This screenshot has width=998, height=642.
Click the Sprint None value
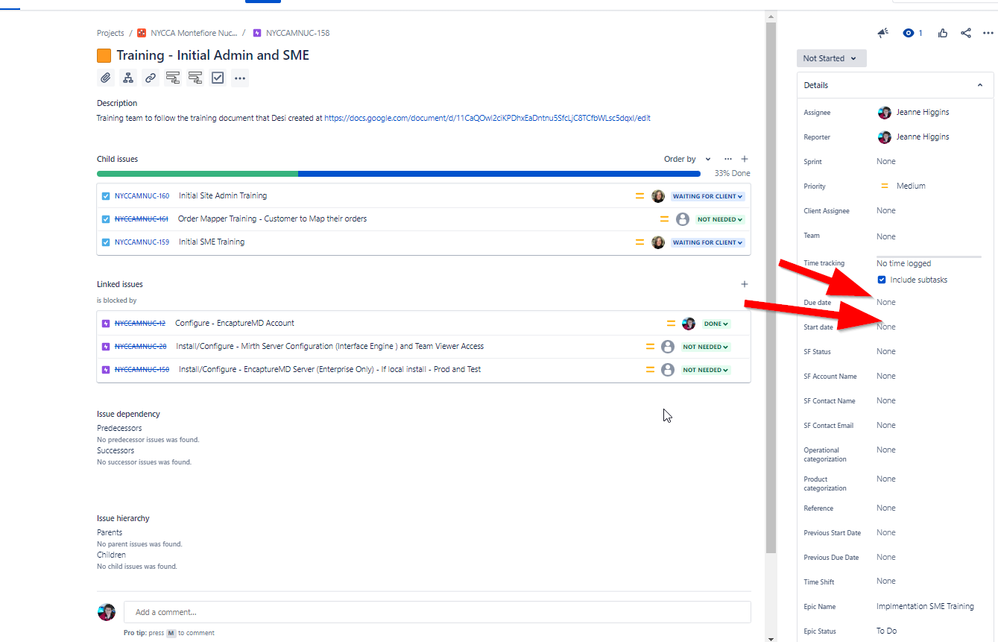click(886, 162)
